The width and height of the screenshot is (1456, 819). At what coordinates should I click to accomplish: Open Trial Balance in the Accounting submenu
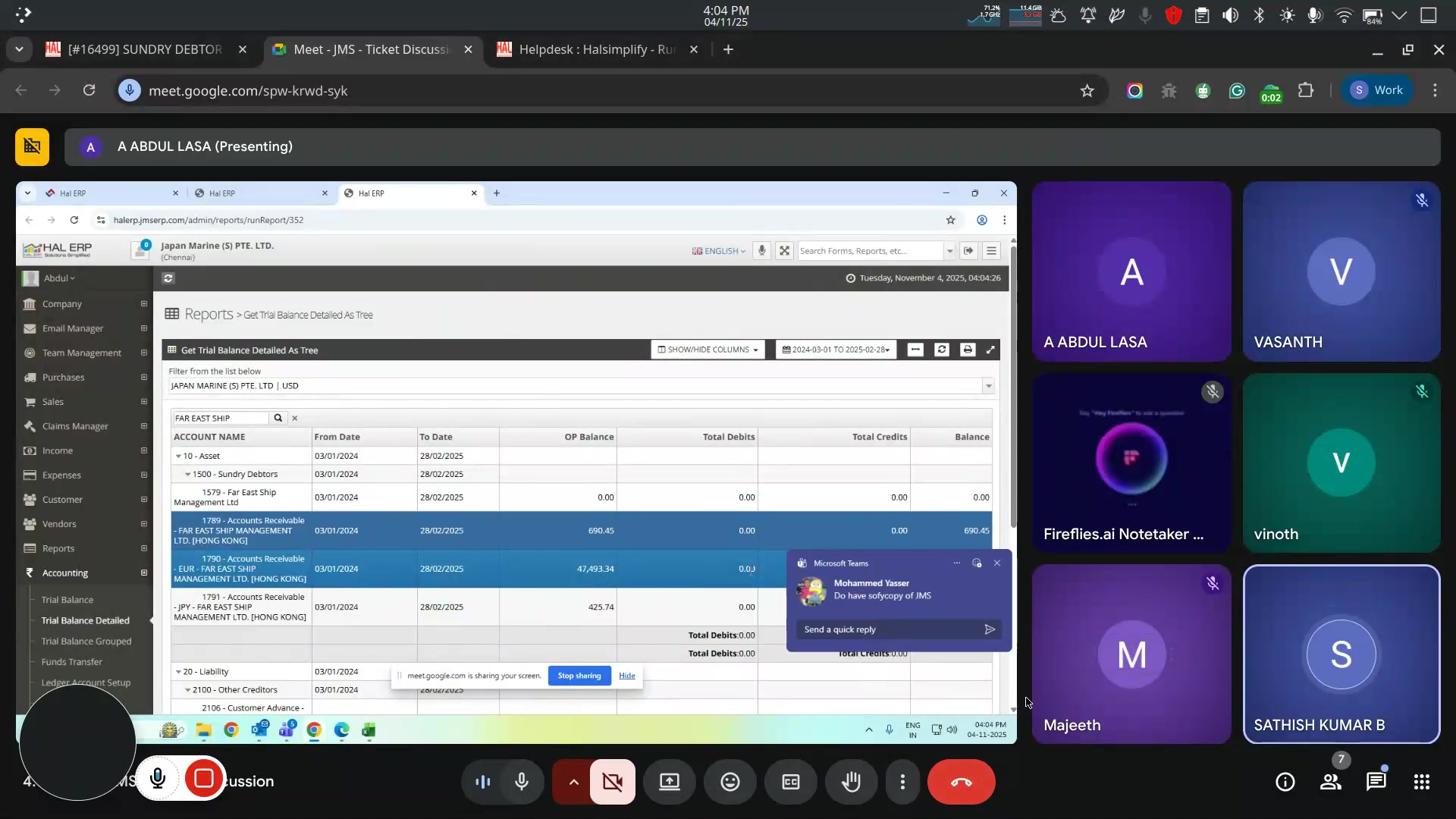tap(67, 600)
